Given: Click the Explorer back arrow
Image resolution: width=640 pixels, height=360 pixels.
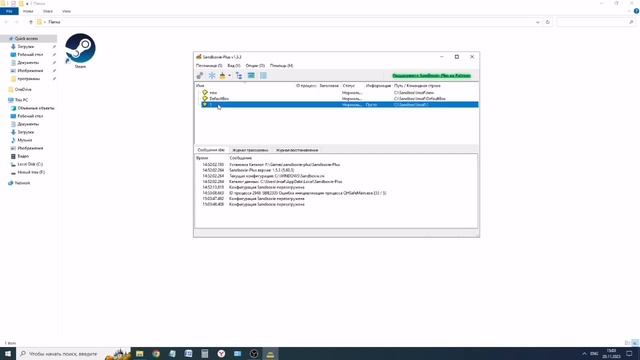Looking at the screenshot, I should [x=6, y=22].
